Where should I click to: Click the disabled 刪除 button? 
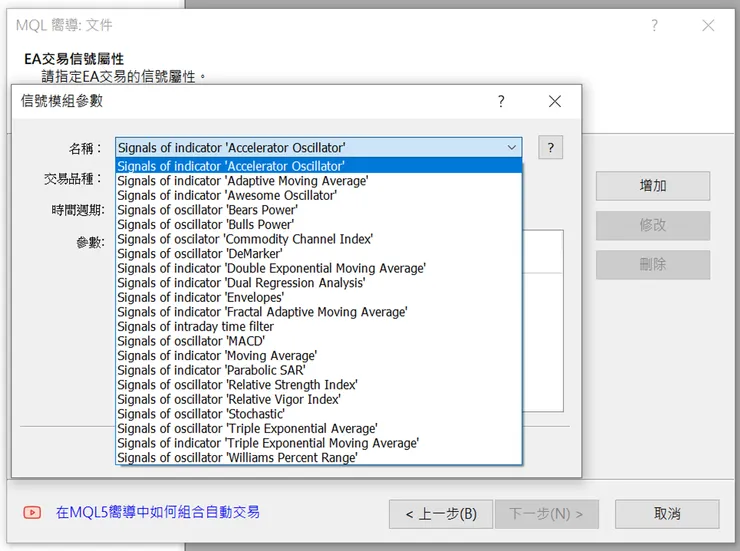pyautogui.click(x=653, y=264)
